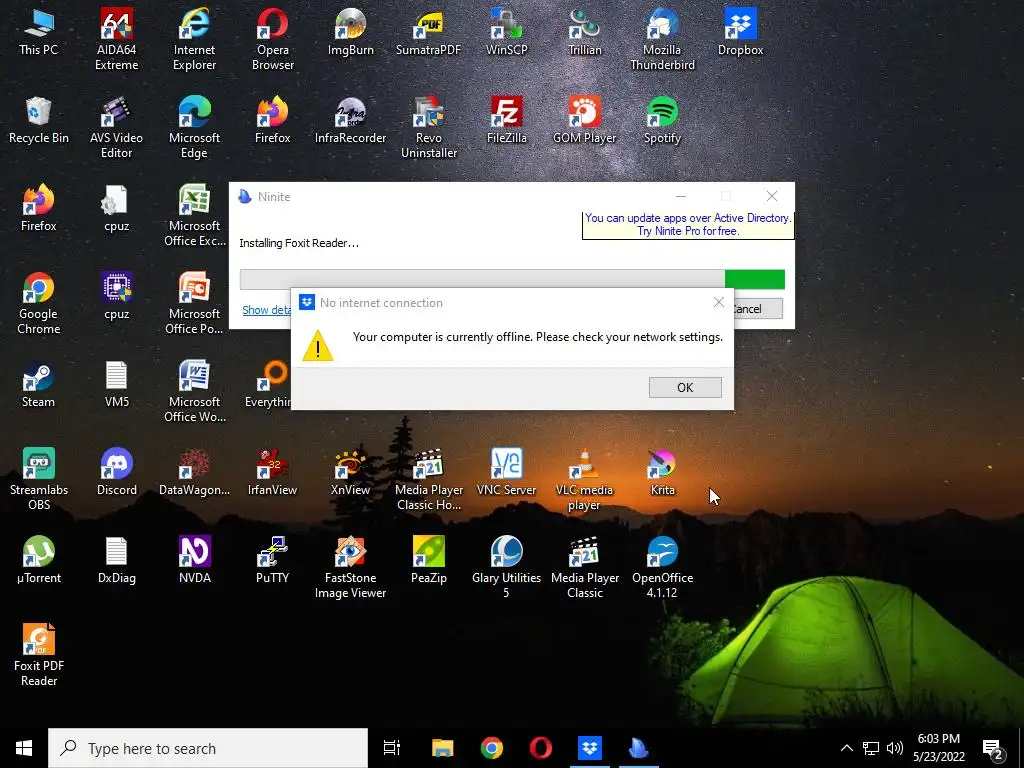Select the Foxit PDF Reader desktop icon

click(x=39, y=656)
